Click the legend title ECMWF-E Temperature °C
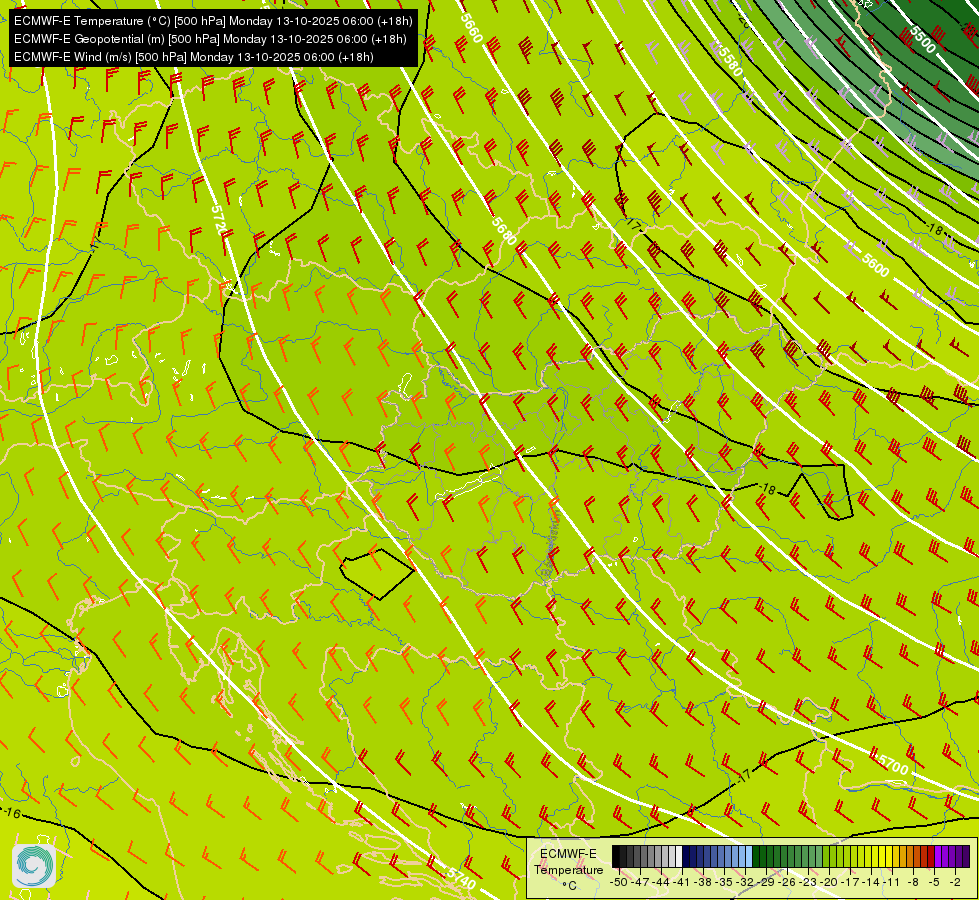 click(x=568, y=869)
